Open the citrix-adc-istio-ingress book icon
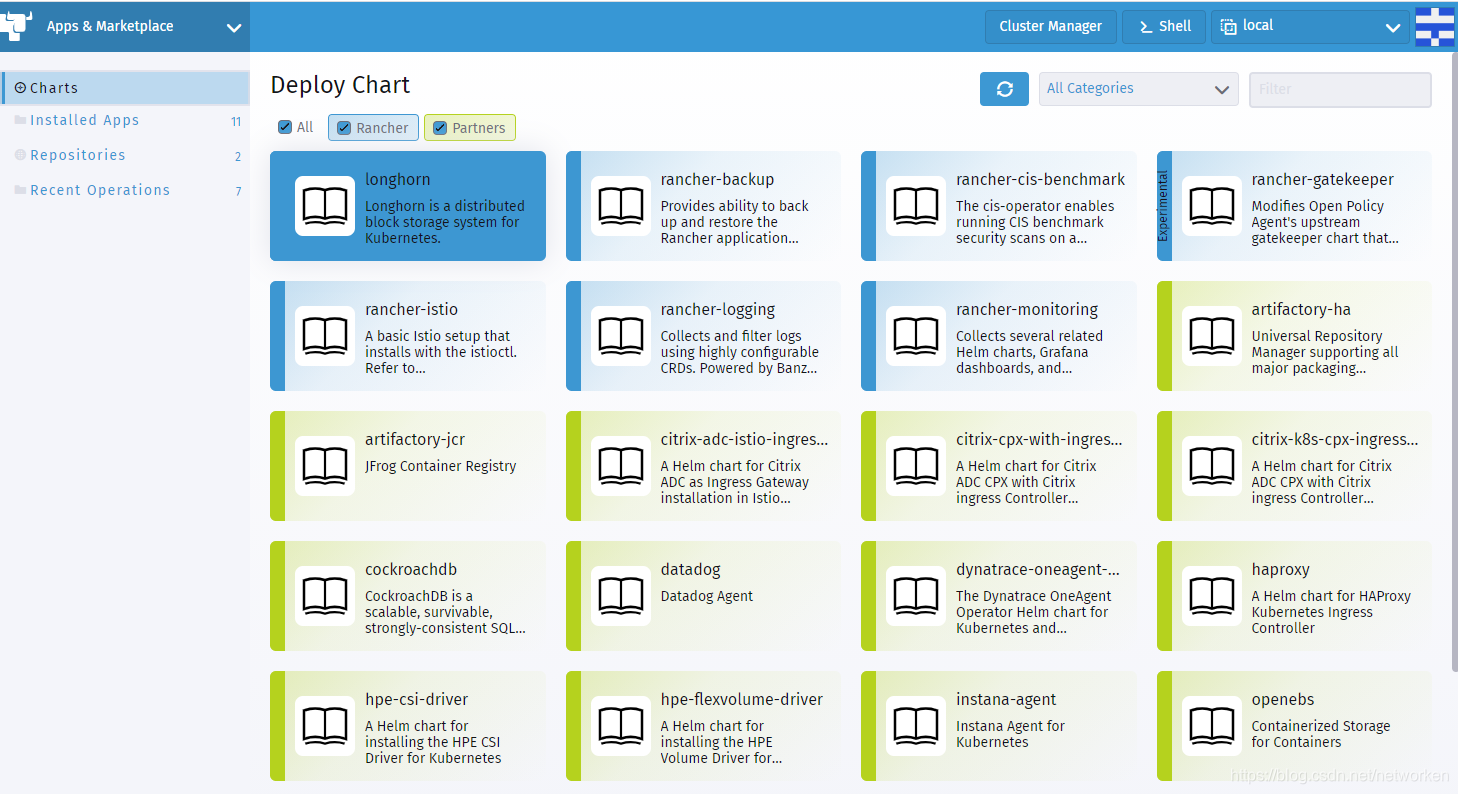The image size is (1458, 794). coord(621,466)
